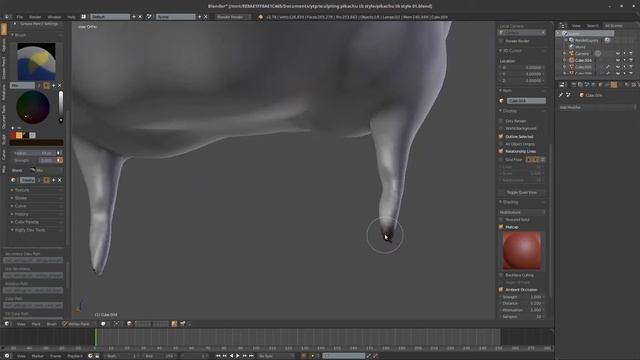Click the red Matcap preview sphere
The width and height of the screenshot is (640, 360).
click(522, 251)
